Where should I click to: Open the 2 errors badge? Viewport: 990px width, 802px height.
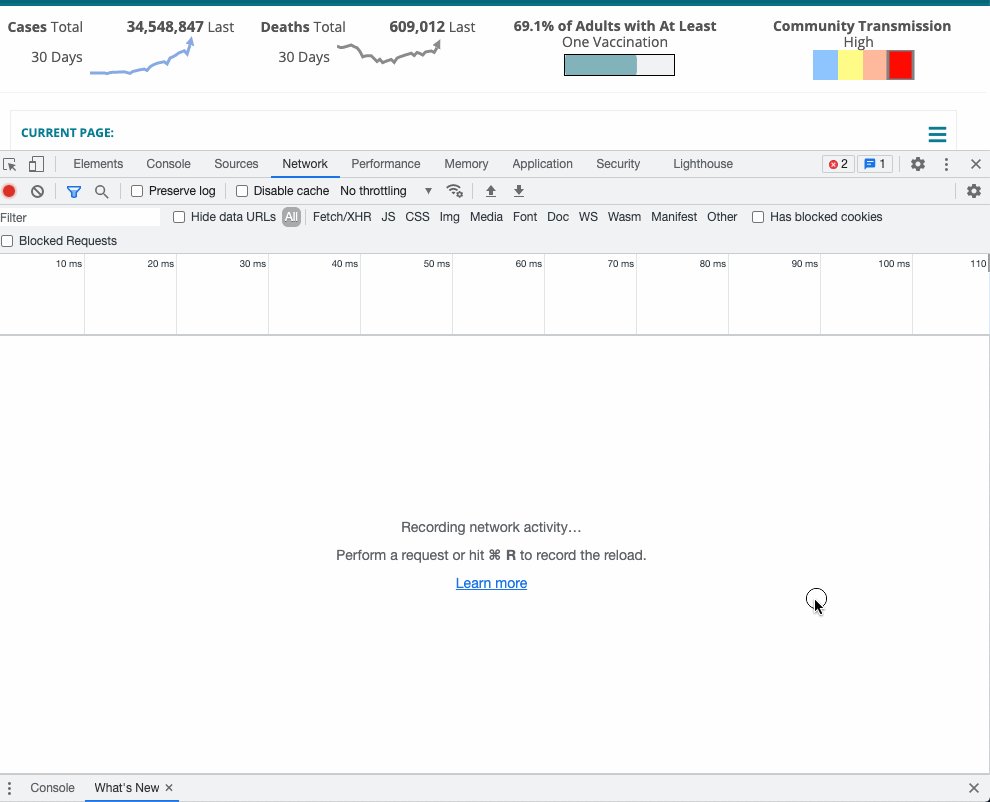838,164
